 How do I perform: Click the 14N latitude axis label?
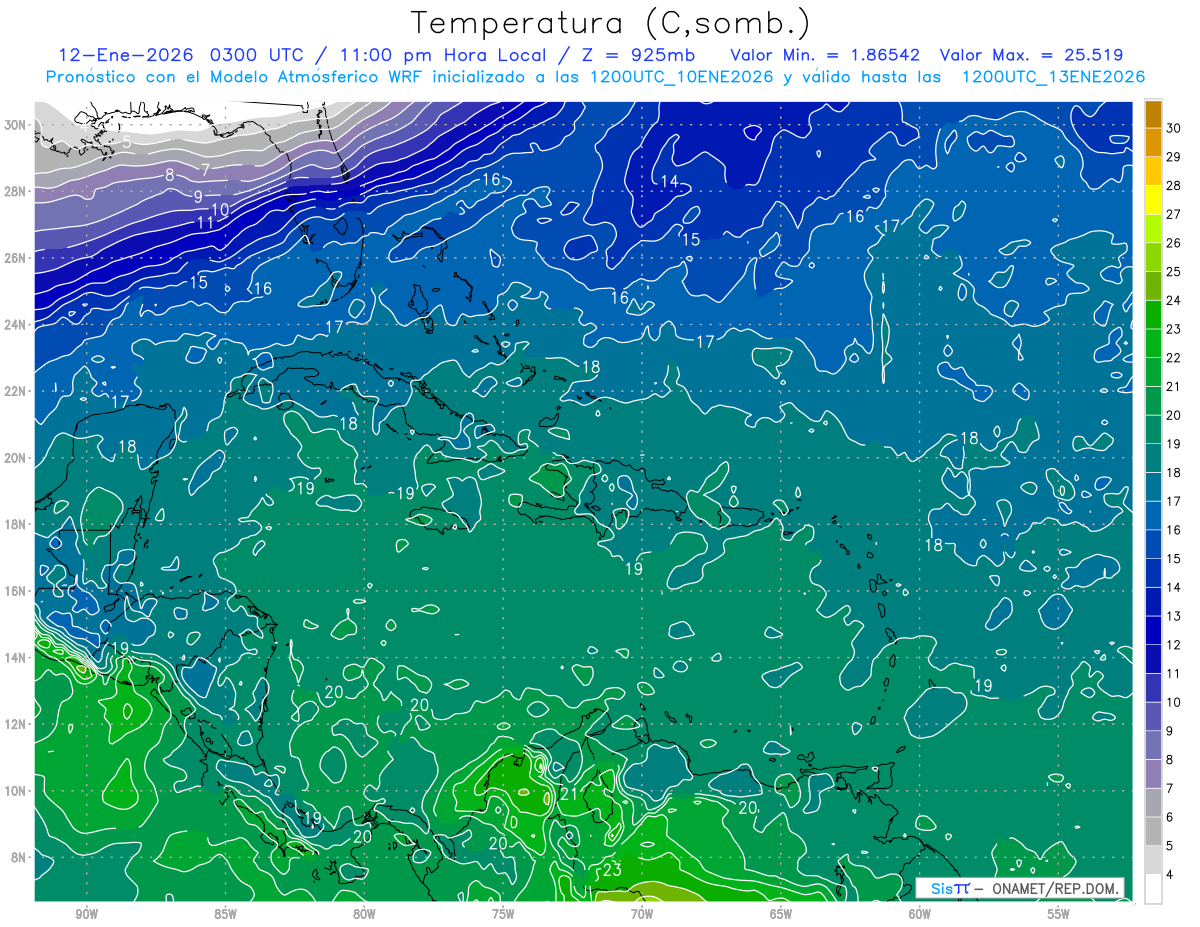pyautogui.click(x=15, y=657)
